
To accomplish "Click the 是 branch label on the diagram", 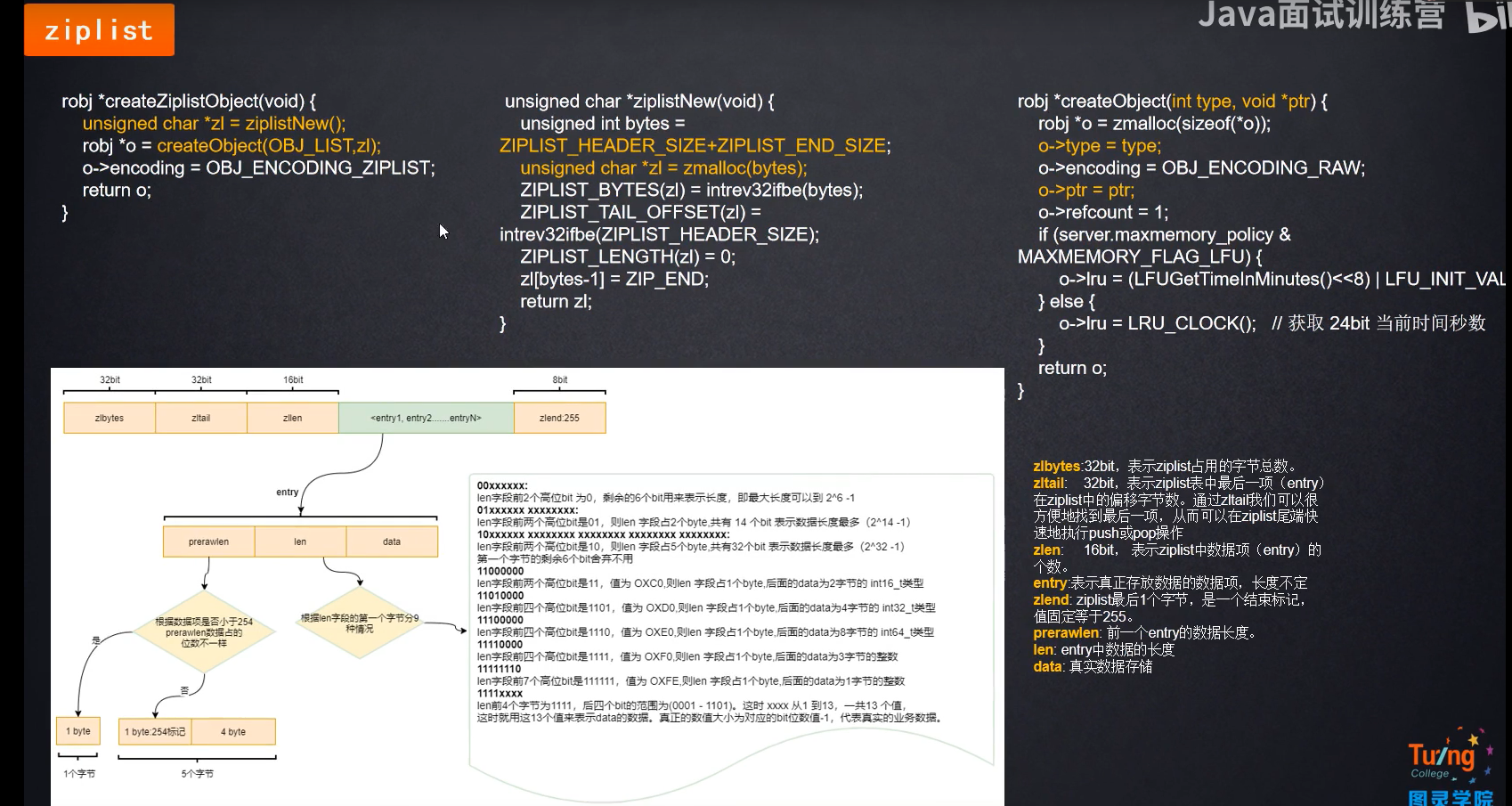I will pyautogui.click(x=95, y=639).
